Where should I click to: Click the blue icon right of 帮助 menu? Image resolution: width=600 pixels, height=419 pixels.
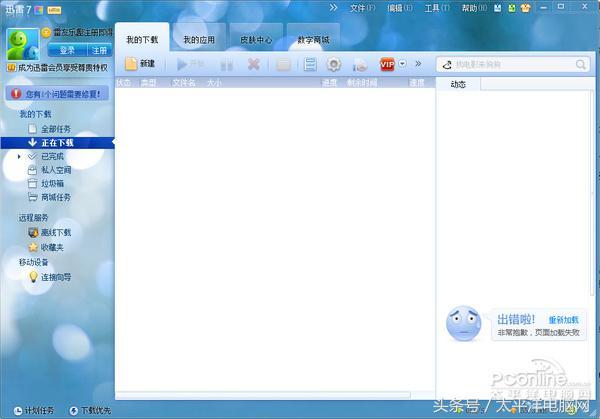tap(497, 8)
